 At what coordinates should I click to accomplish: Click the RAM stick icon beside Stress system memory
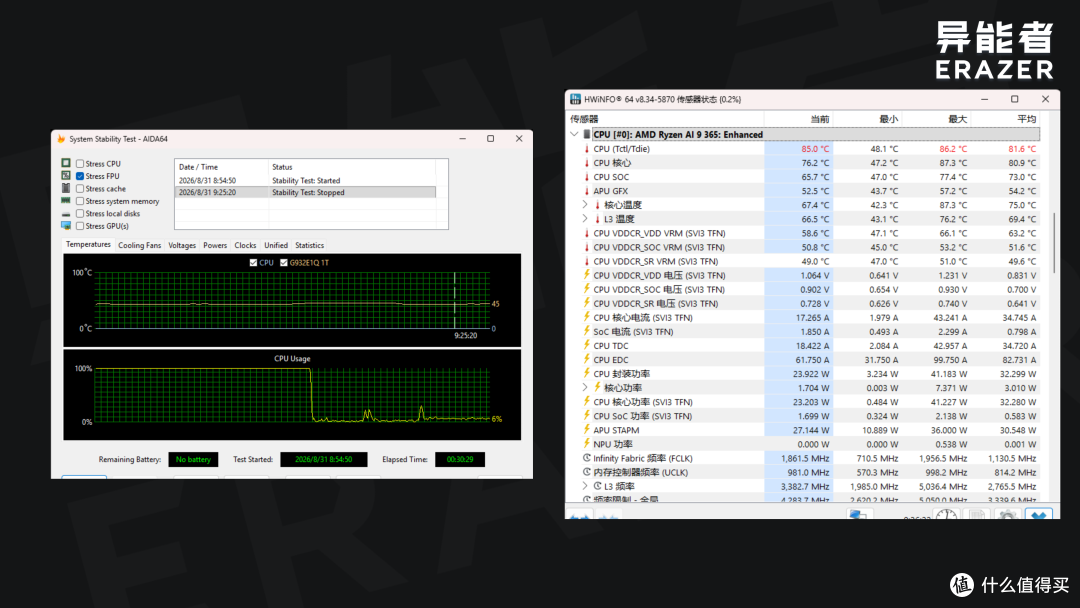click(x=65, y=200)
